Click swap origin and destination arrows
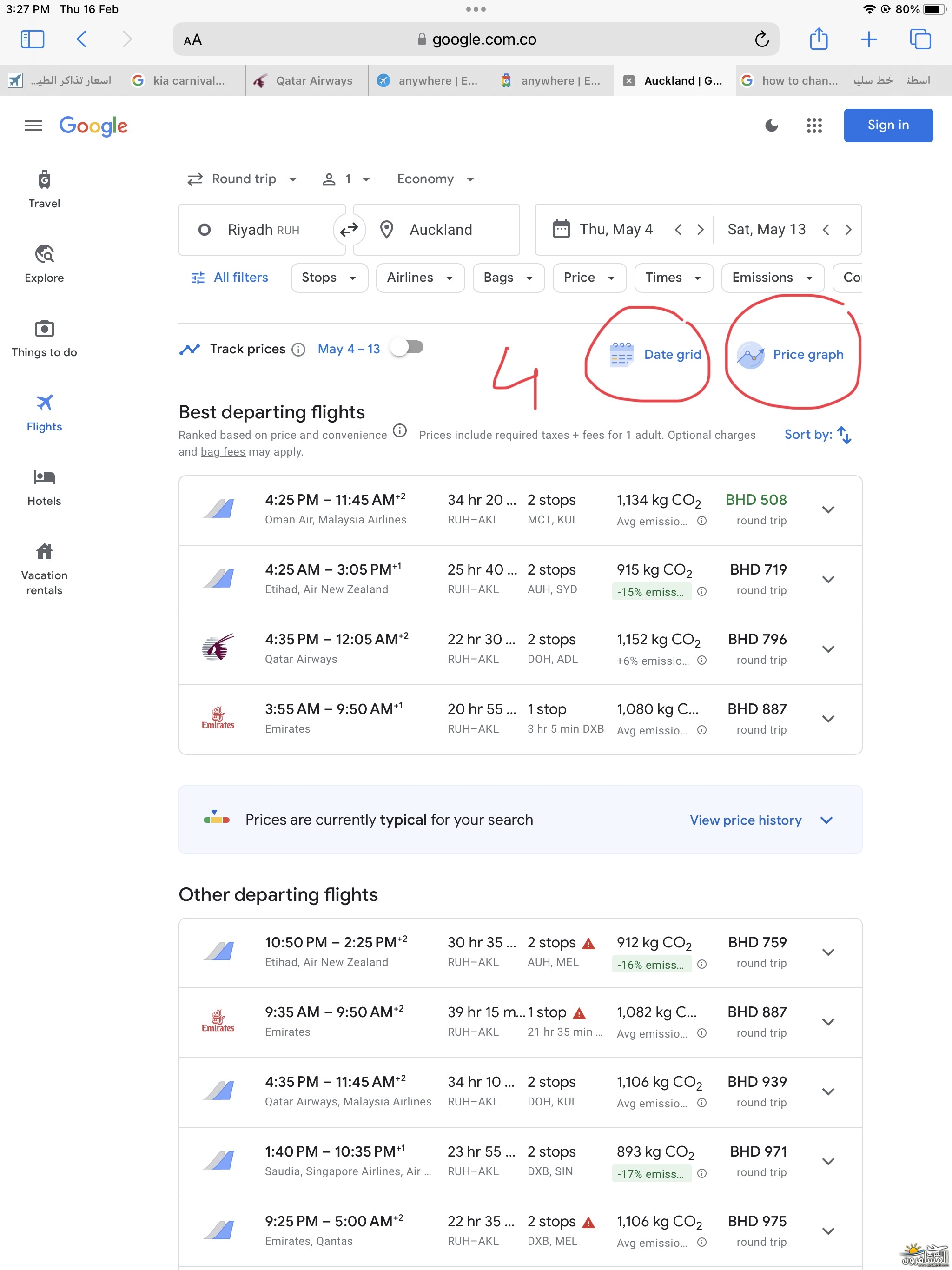 pyautogui.click(x=349, y=230)
